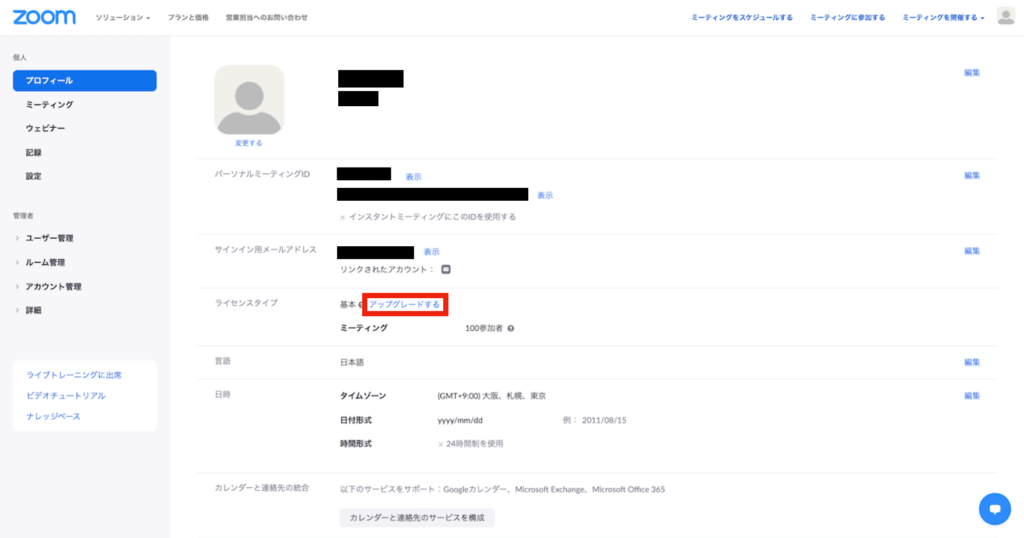Image resolution: width=1024 pixels, height=538 pixels.
Task: Click 変更する under the profile picture
Action: pos(249,143)
